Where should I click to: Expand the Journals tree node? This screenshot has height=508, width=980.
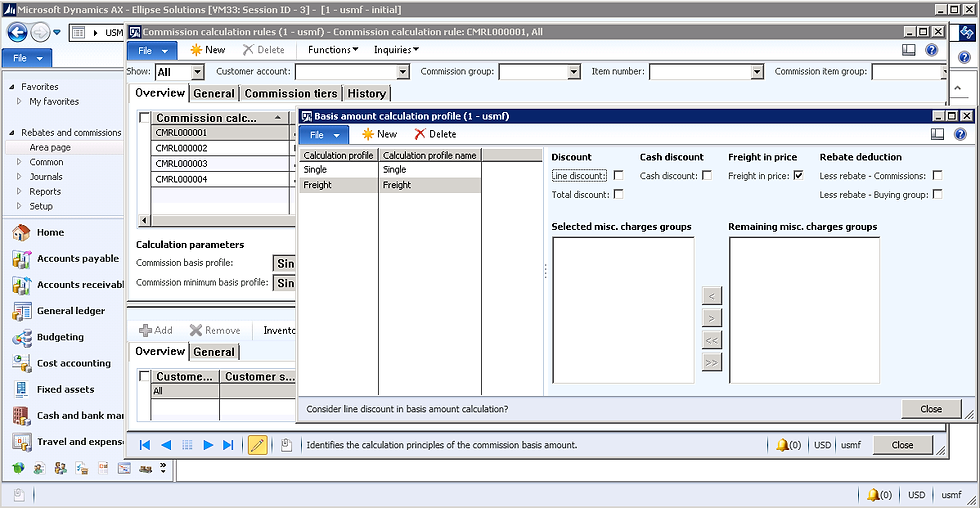(x=19, y=177)
